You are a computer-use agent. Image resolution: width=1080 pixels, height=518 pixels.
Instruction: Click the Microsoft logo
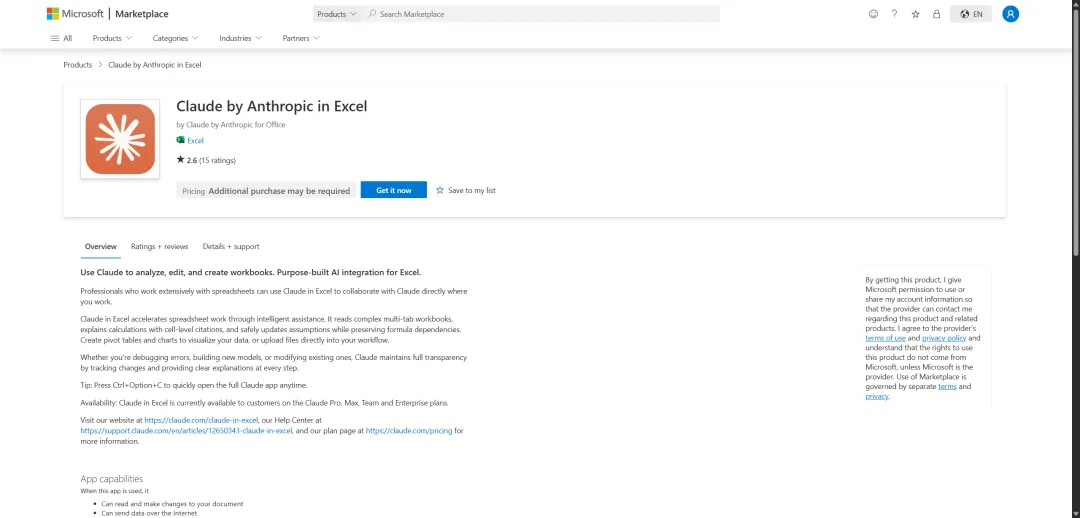click(x=74, y=14)
